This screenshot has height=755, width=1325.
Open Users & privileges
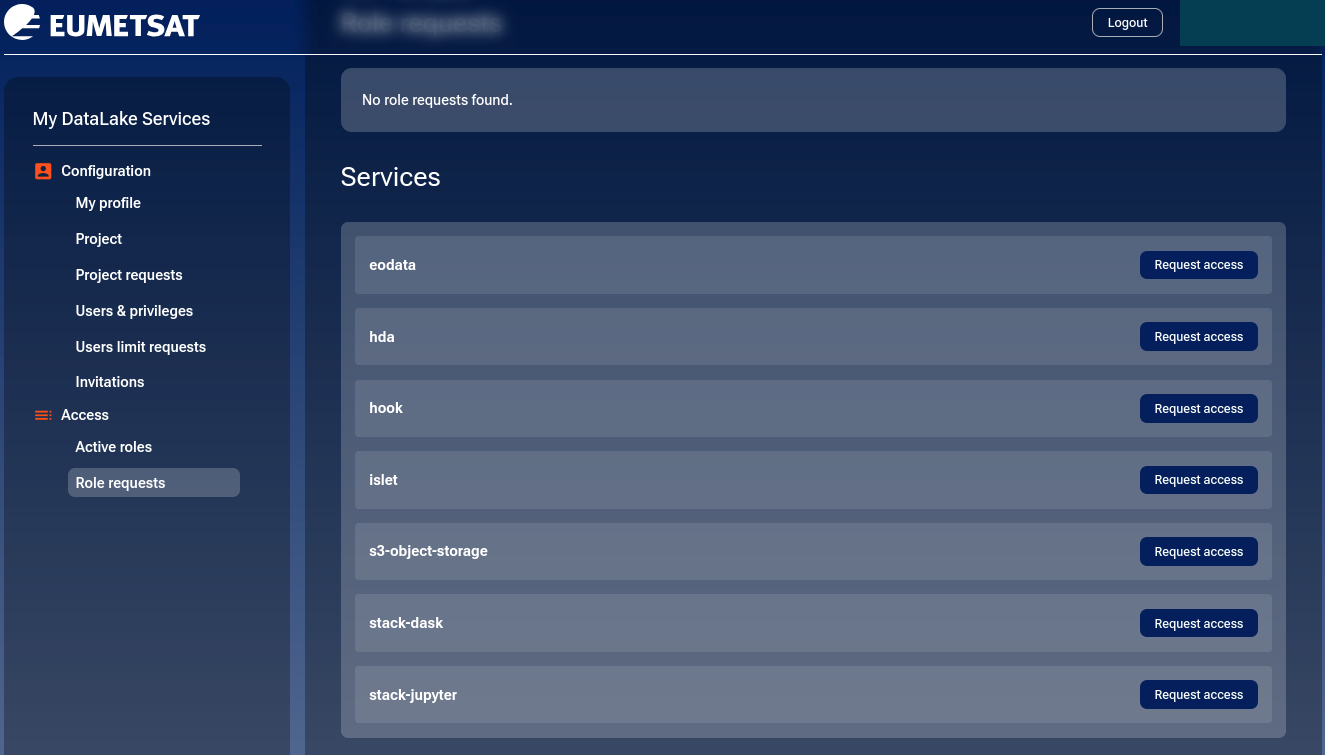tap(134, 311)
